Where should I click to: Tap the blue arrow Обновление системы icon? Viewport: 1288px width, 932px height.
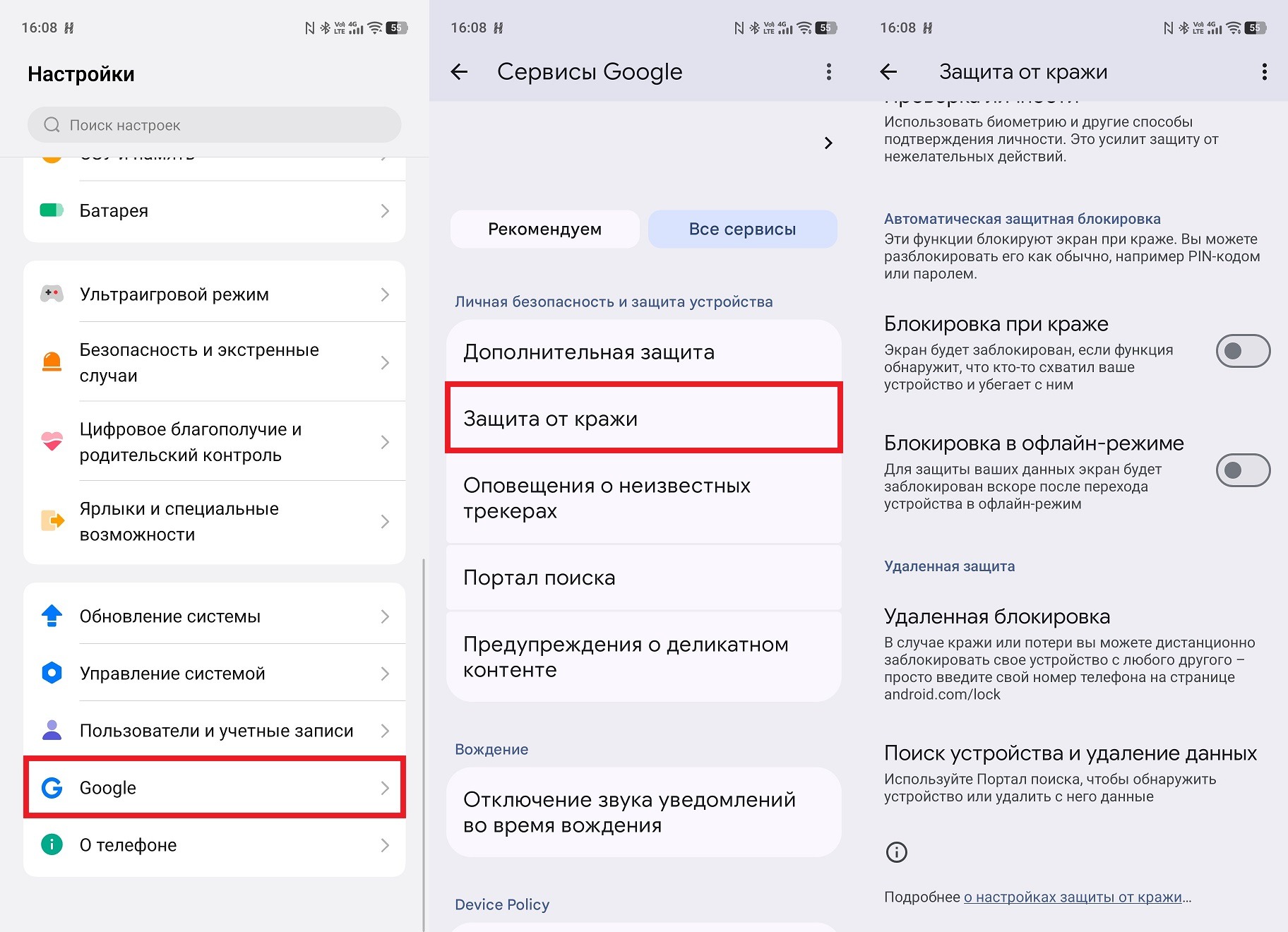(52, 616)
